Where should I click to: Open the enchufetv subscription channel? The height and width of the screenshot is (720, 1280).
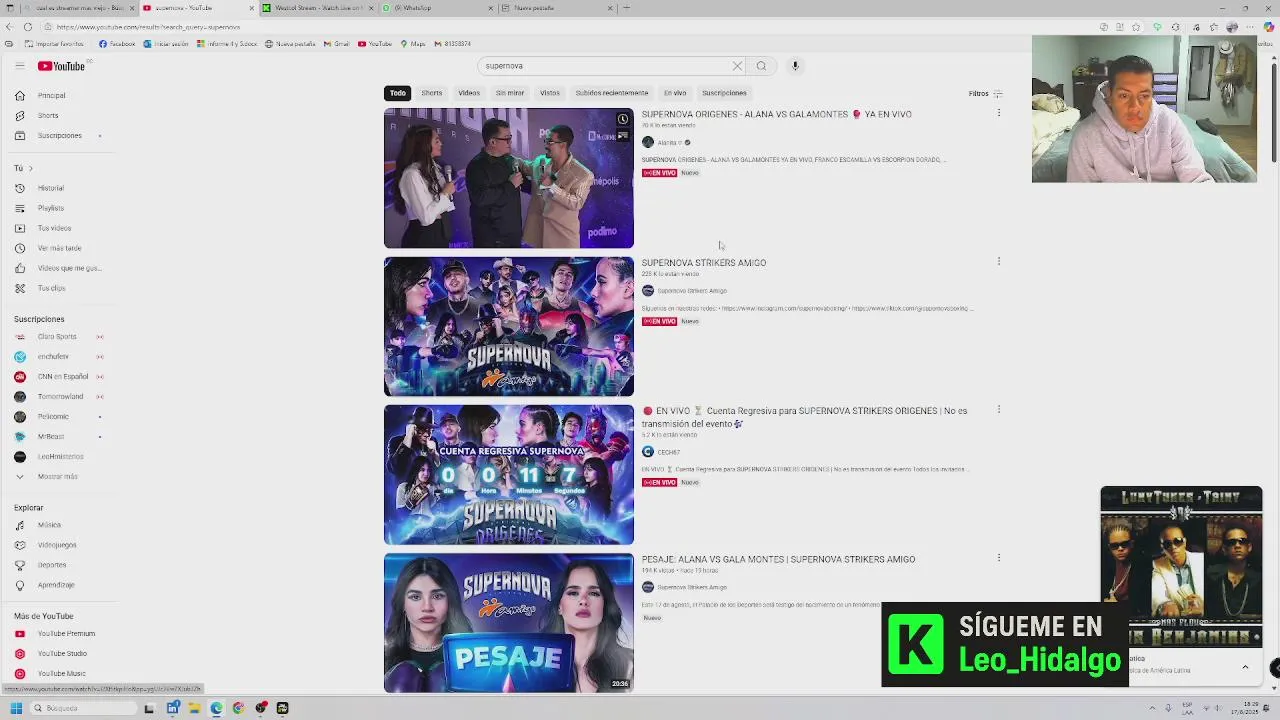point(60,357)
